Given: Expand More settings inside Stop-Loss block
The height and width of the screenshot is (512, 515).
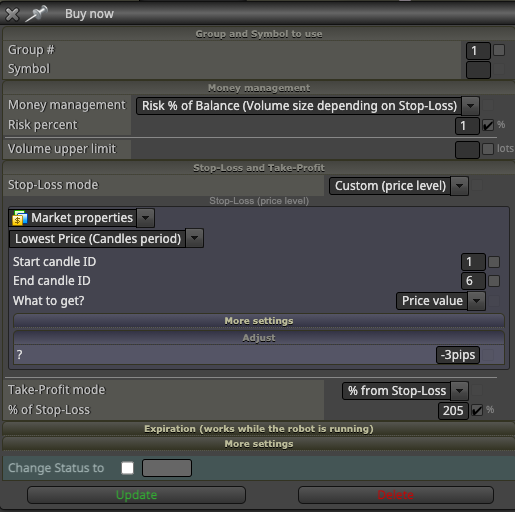Looking at the screenshot, I should pos(259,321).
